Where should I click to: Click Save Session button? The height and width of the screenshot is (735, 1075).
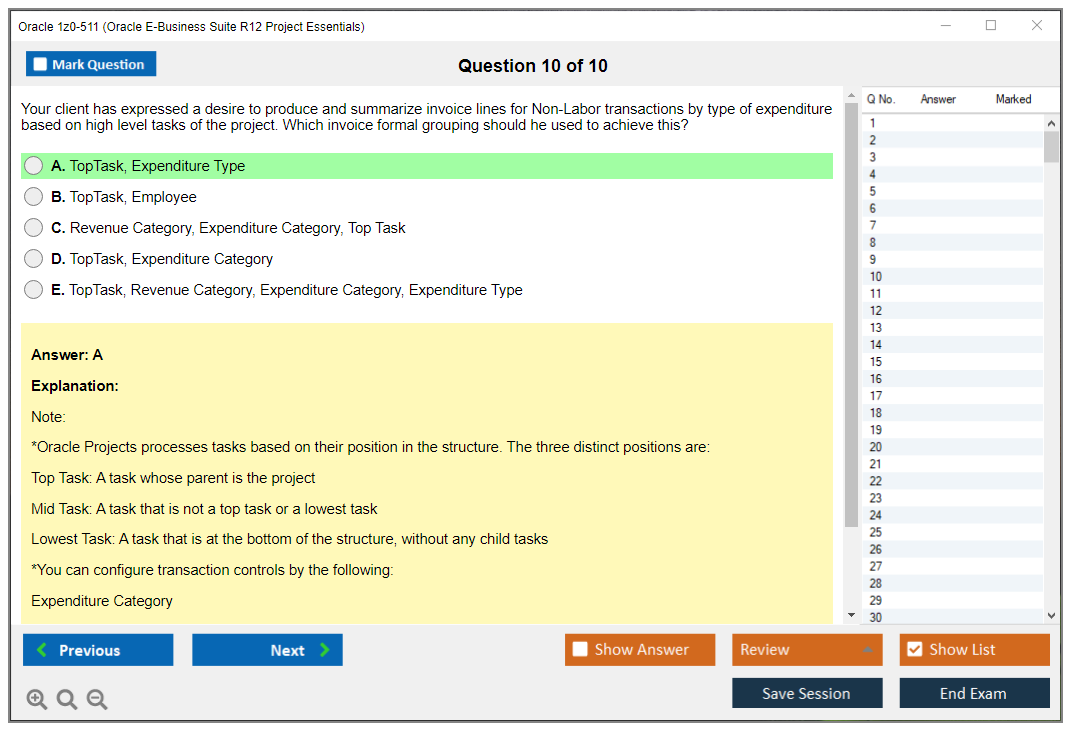pyautogui.click(x=806, y=693)
